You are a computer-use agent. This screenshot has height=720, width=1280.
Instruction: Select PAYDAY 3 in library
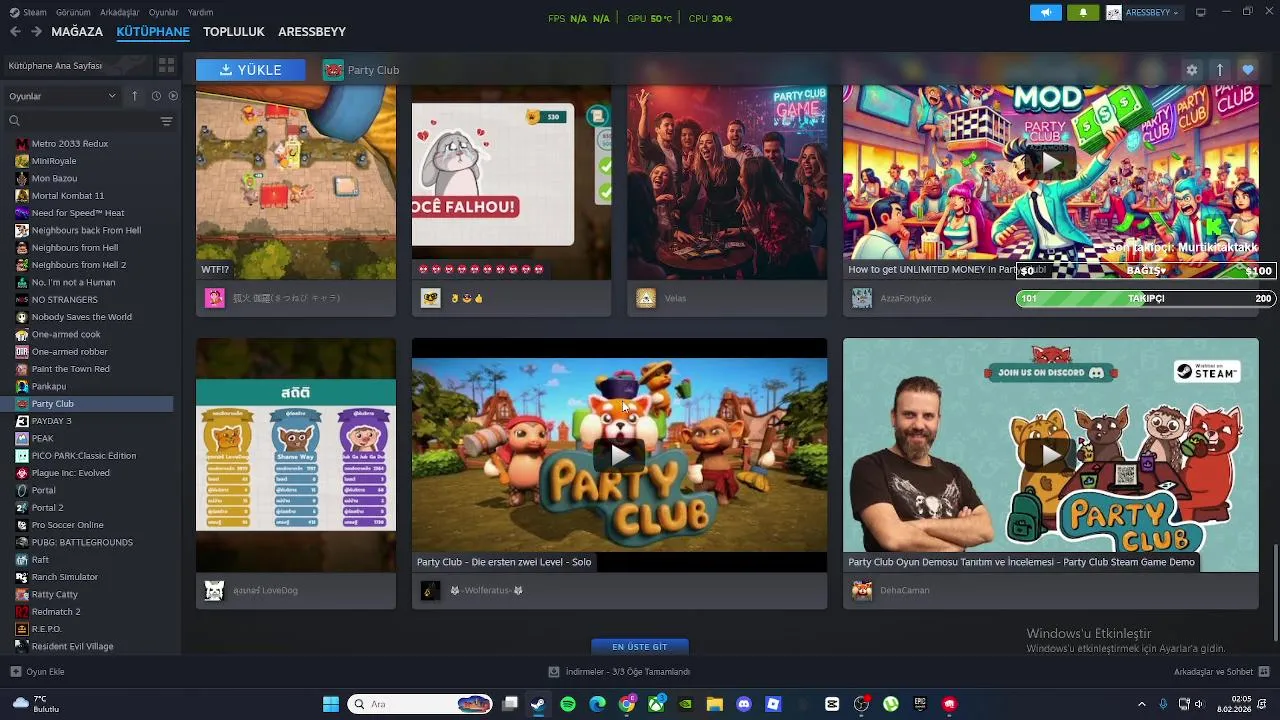[x=52, y=421]
